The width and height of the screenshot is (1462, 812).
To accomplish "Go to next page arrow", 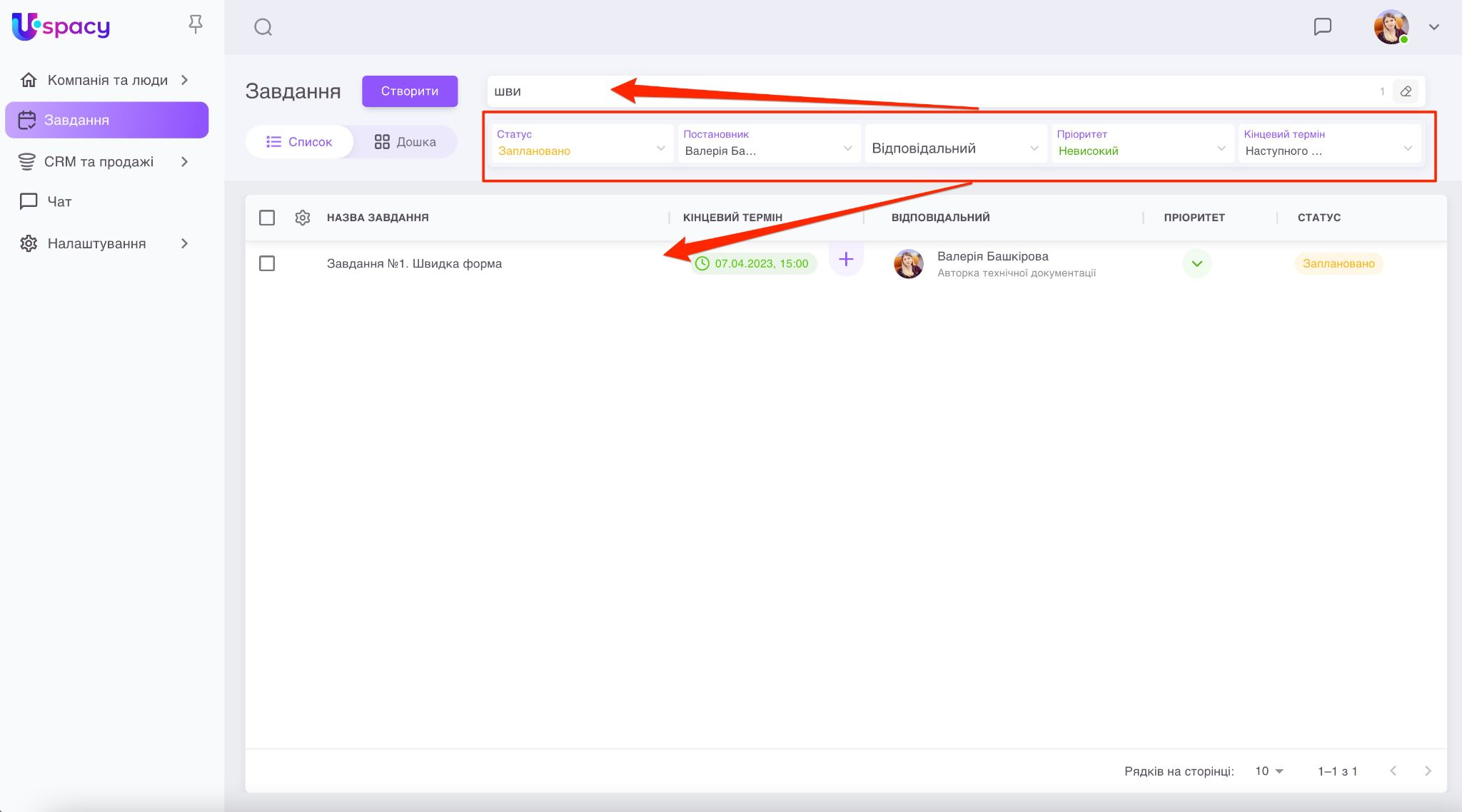I will tap(1427, 771).
